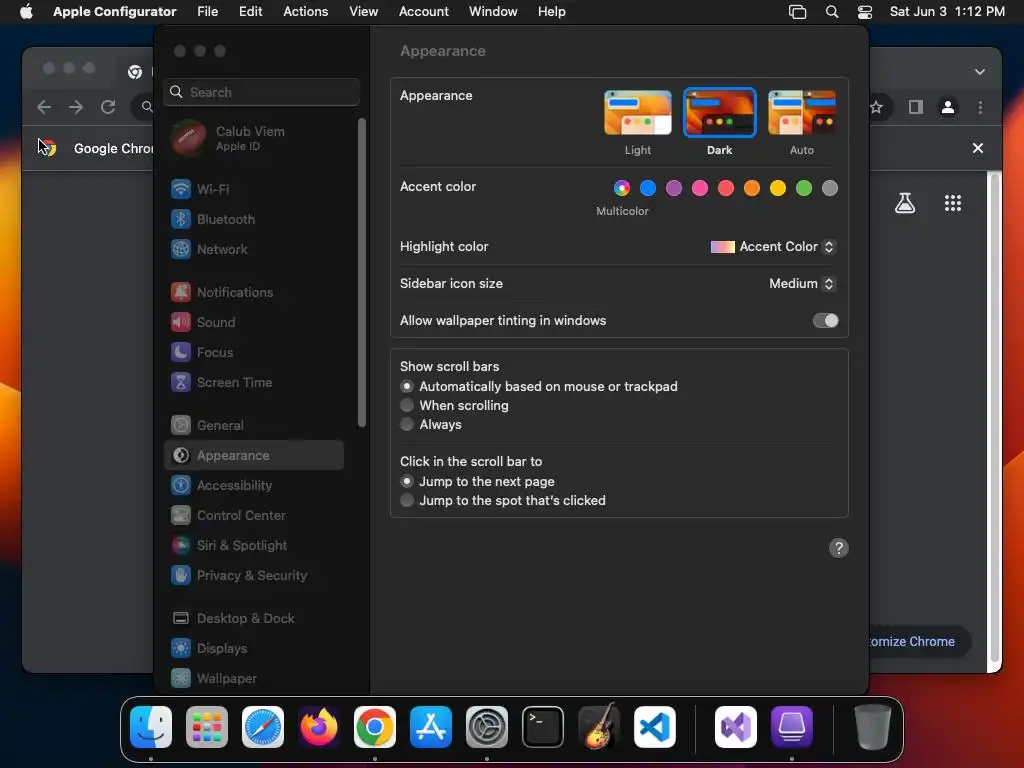The image size is (1024, 768).
Task: Open Chrome three-dot menu
Action: [x=980, y=107]
